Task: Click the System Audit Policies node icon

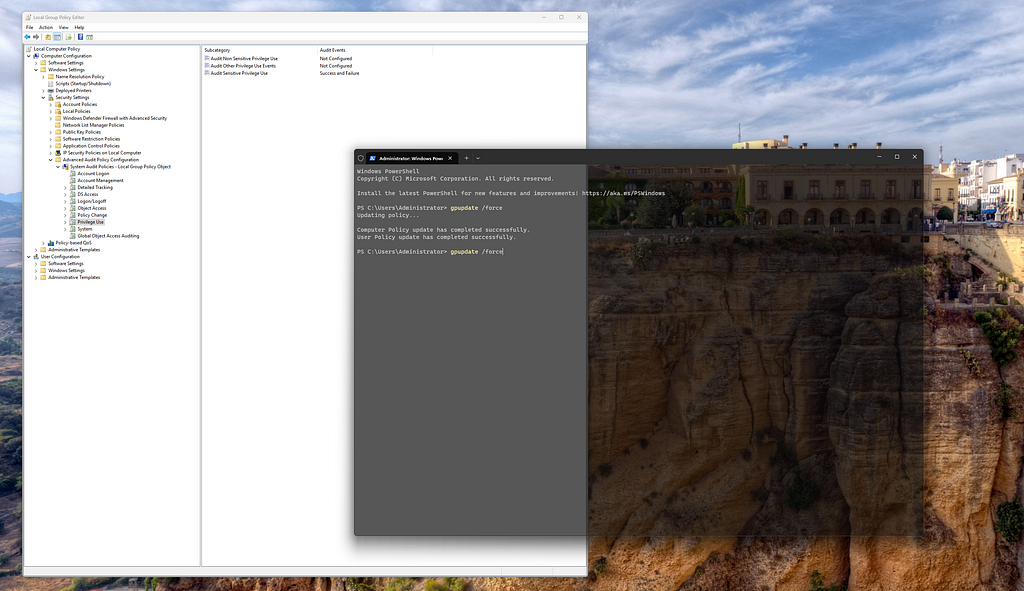Action: tap(65, 167)
